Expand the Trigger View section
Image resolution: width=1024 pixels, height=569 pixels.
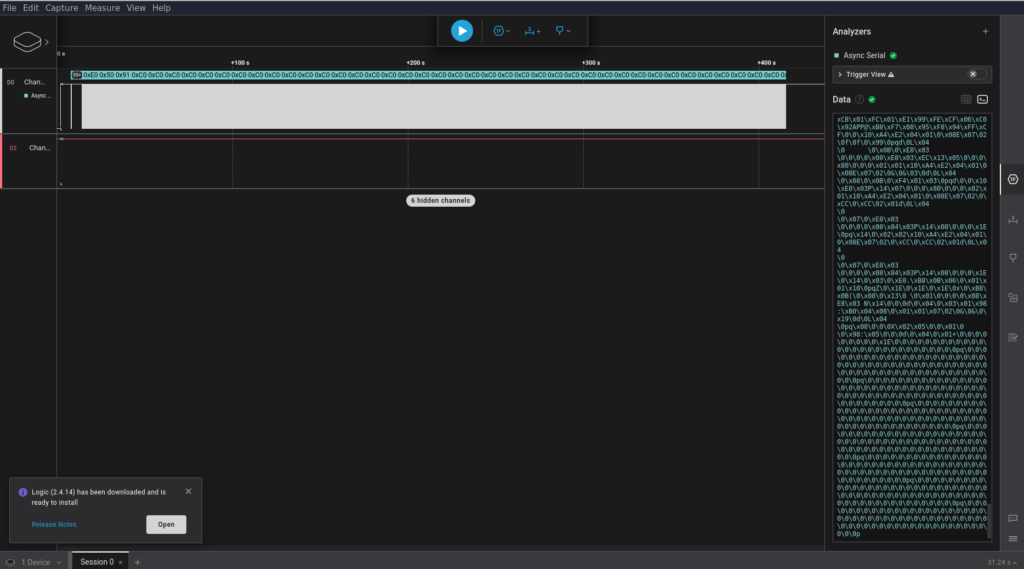pos(840,74)
